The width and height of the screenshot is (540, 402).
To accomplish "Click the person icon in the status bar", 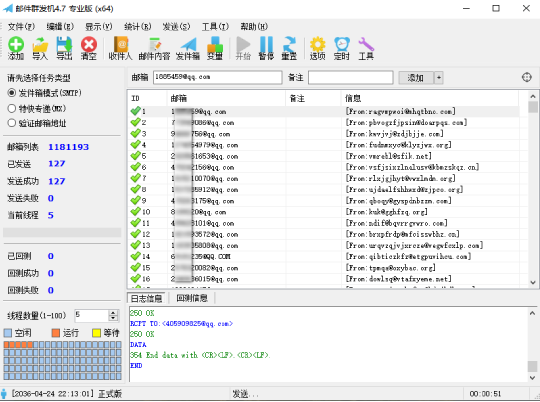I will coord(4,393).
